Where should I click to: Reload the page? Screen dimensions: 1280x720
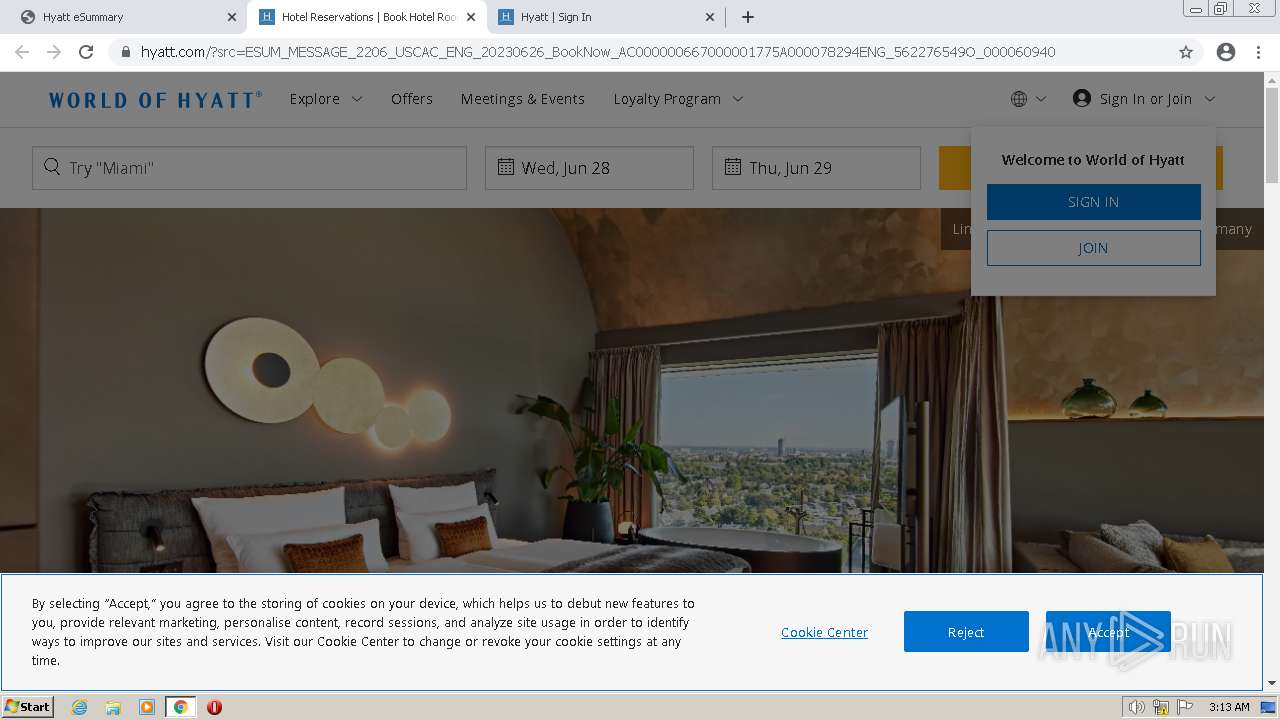click(x=86, y=52)
